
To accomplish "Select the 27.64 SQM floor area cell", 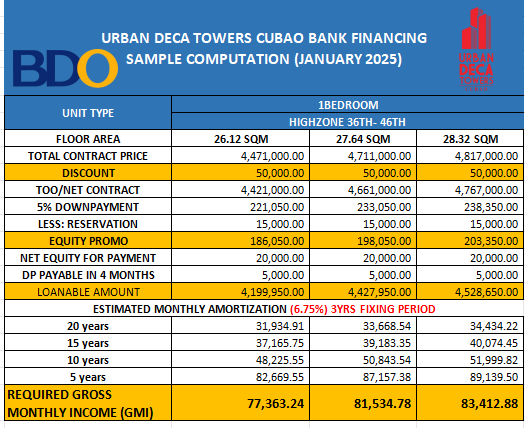I will point(363,139).
